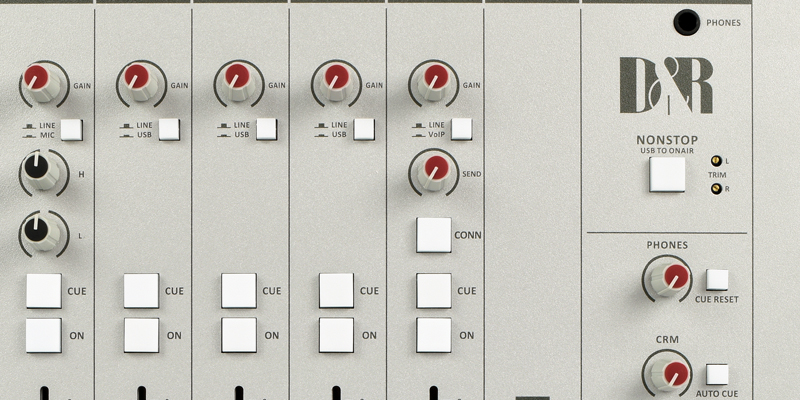Toggle the LINE/VoIP input selector switch
This screenshot has height=400, width=800.
[x=461, y=129]
